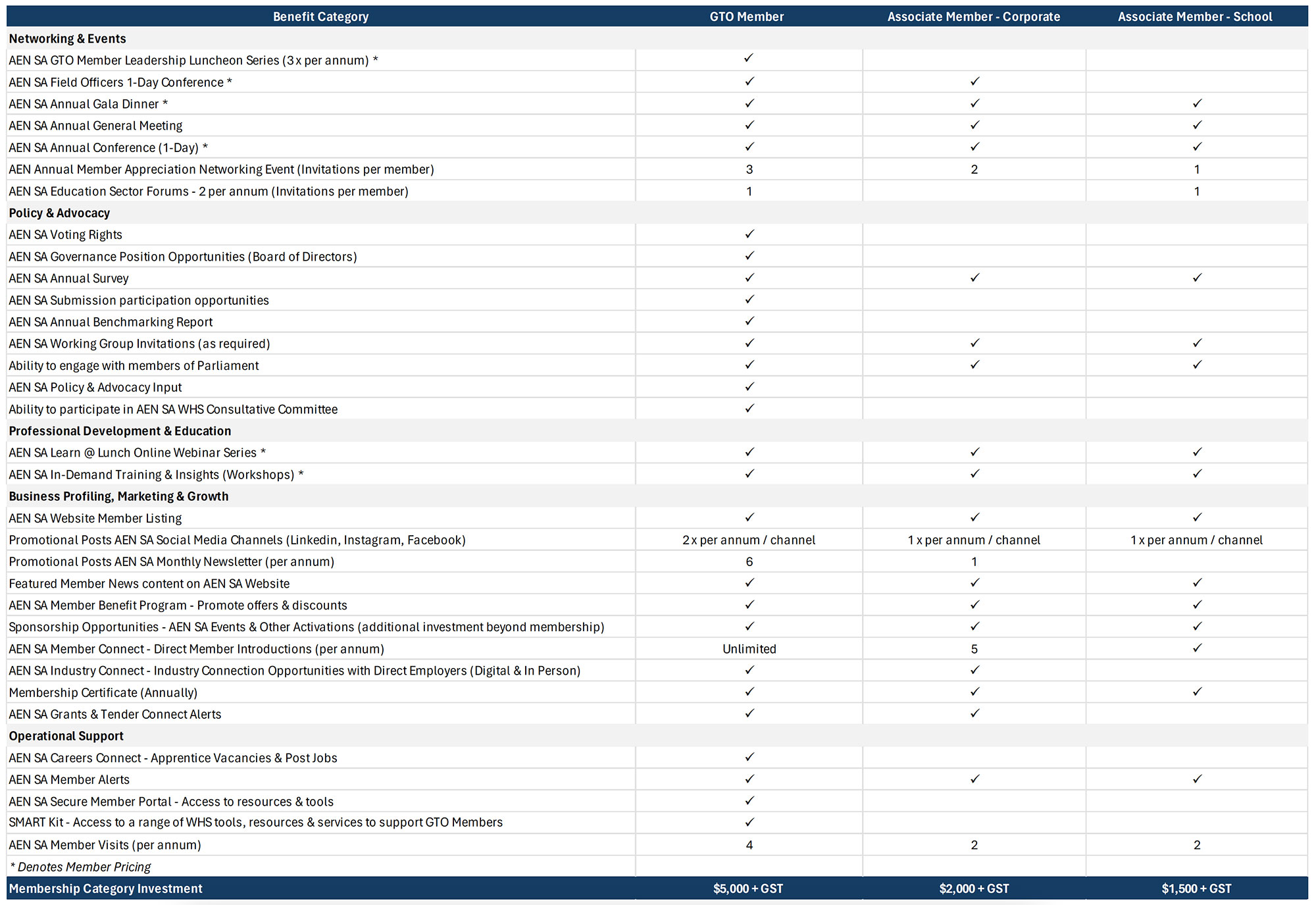The width and height of the screenshot is (1316, 905).
Task: Click the $2,000 + GST investment cell
Action: pos(974,889)
